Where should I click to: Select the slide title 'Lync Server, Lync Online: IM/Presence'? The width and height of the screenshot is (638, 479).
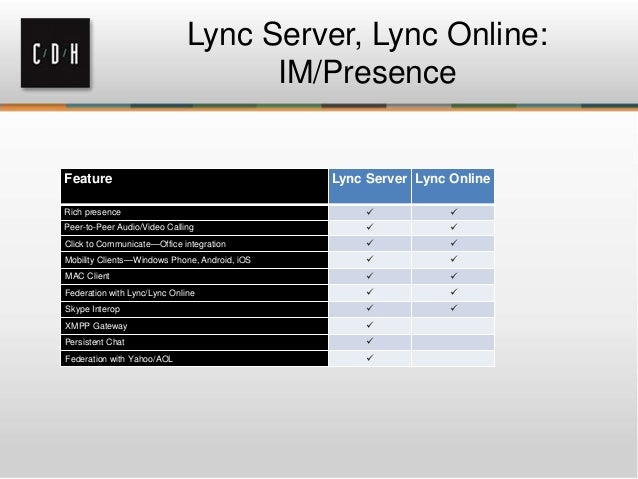coord(367,53)
